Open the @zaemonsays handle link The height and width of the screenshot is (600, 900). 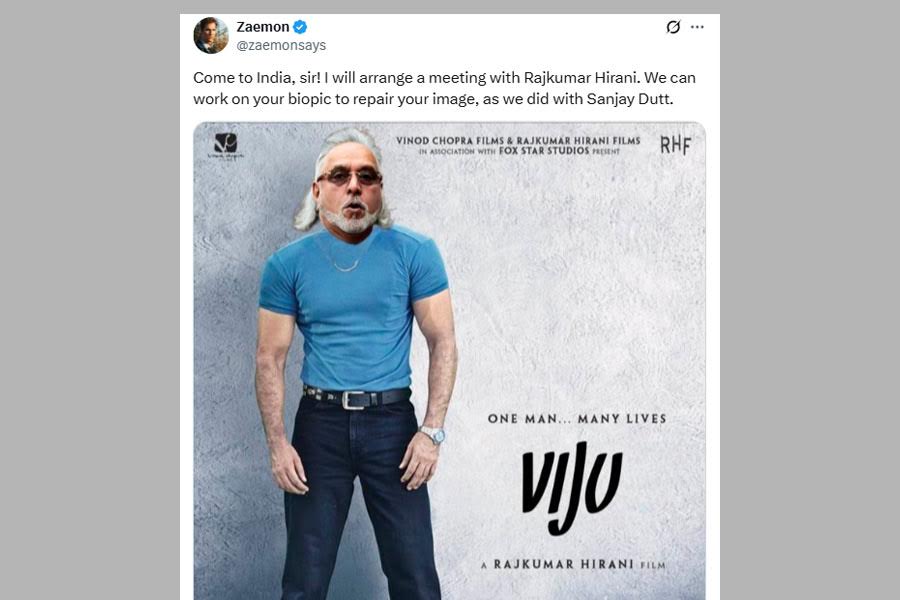(281, 45)
